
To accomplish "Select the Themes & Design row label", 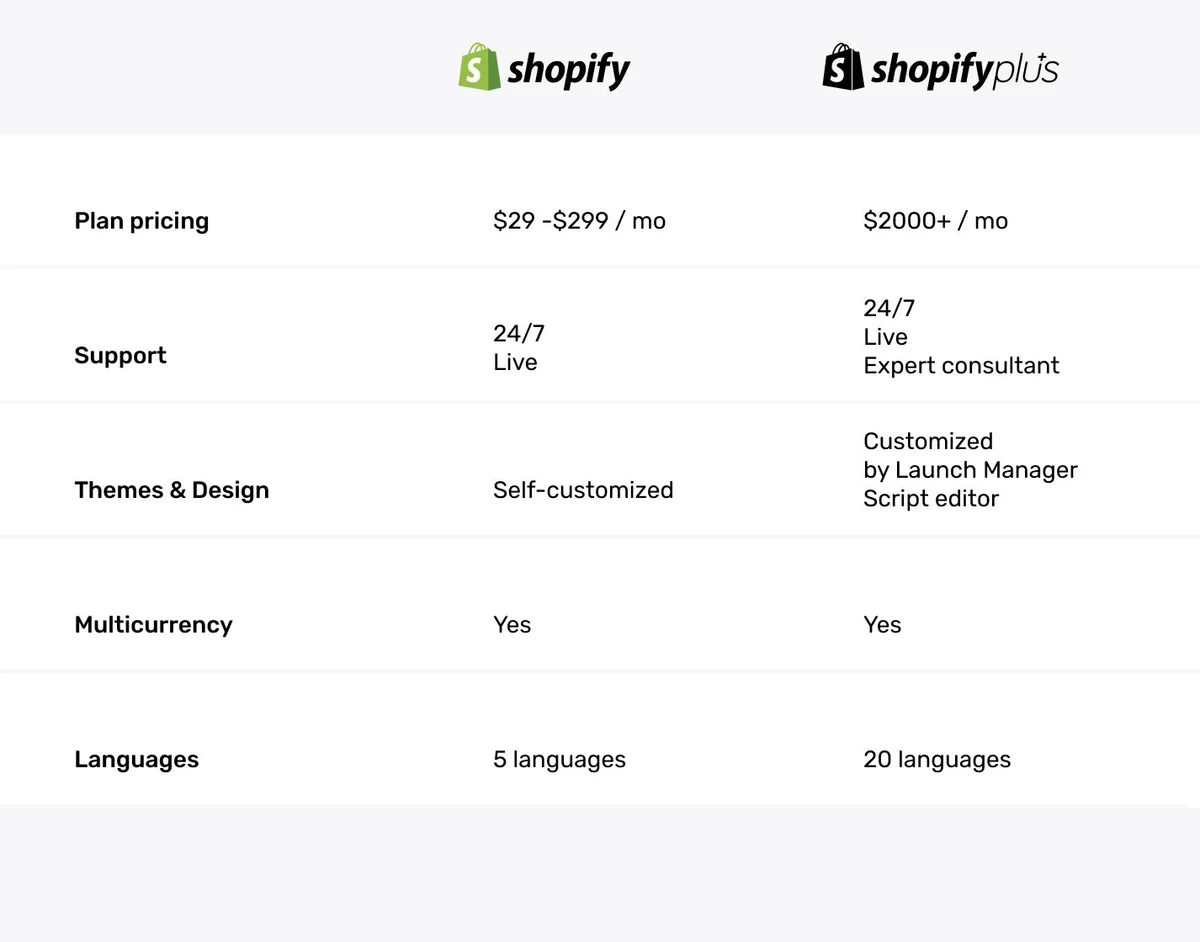I will [172, 490].
